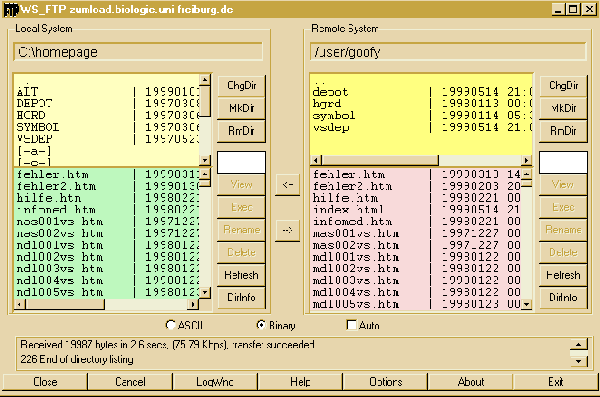Click the Exit button
Viewport: 600px width, 397px height.
[556, 382]
